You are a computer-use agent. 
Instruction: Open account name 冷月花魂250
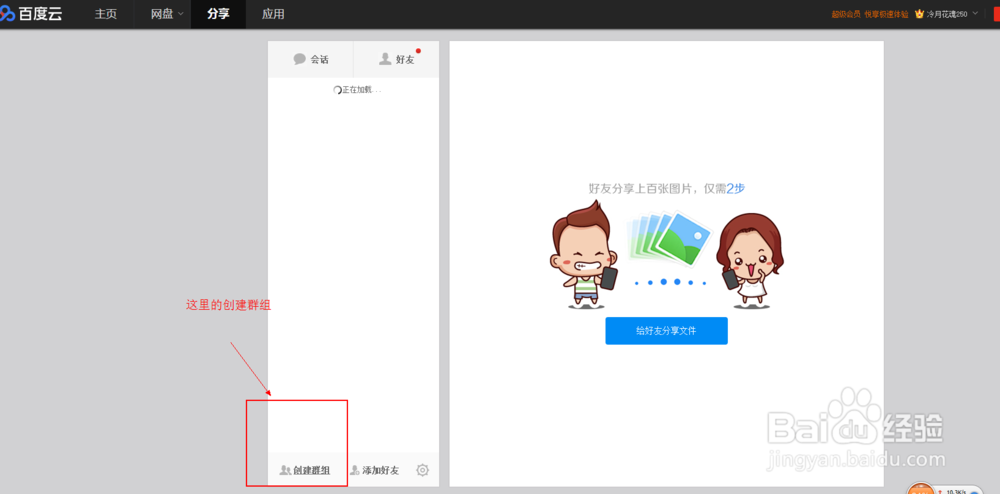[947, 14]
